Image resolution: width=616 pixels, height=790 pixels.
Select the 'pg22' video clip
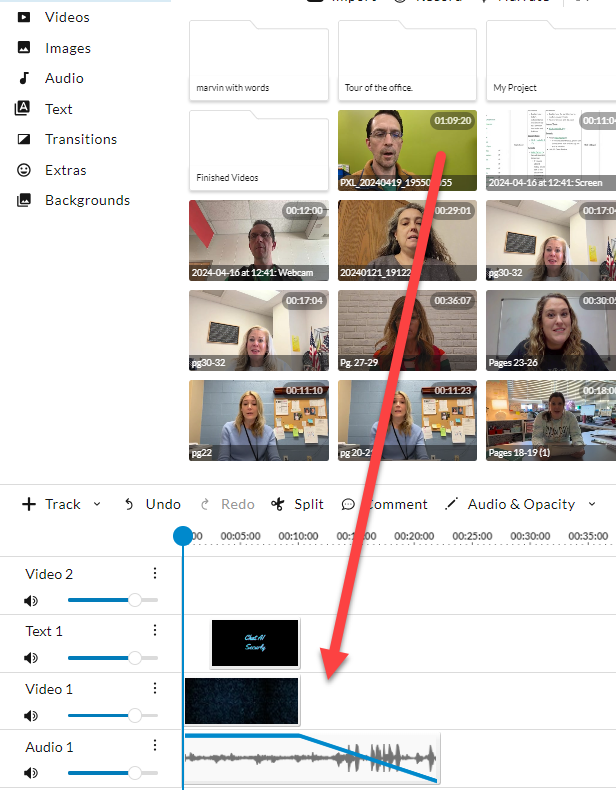(259, 420)
